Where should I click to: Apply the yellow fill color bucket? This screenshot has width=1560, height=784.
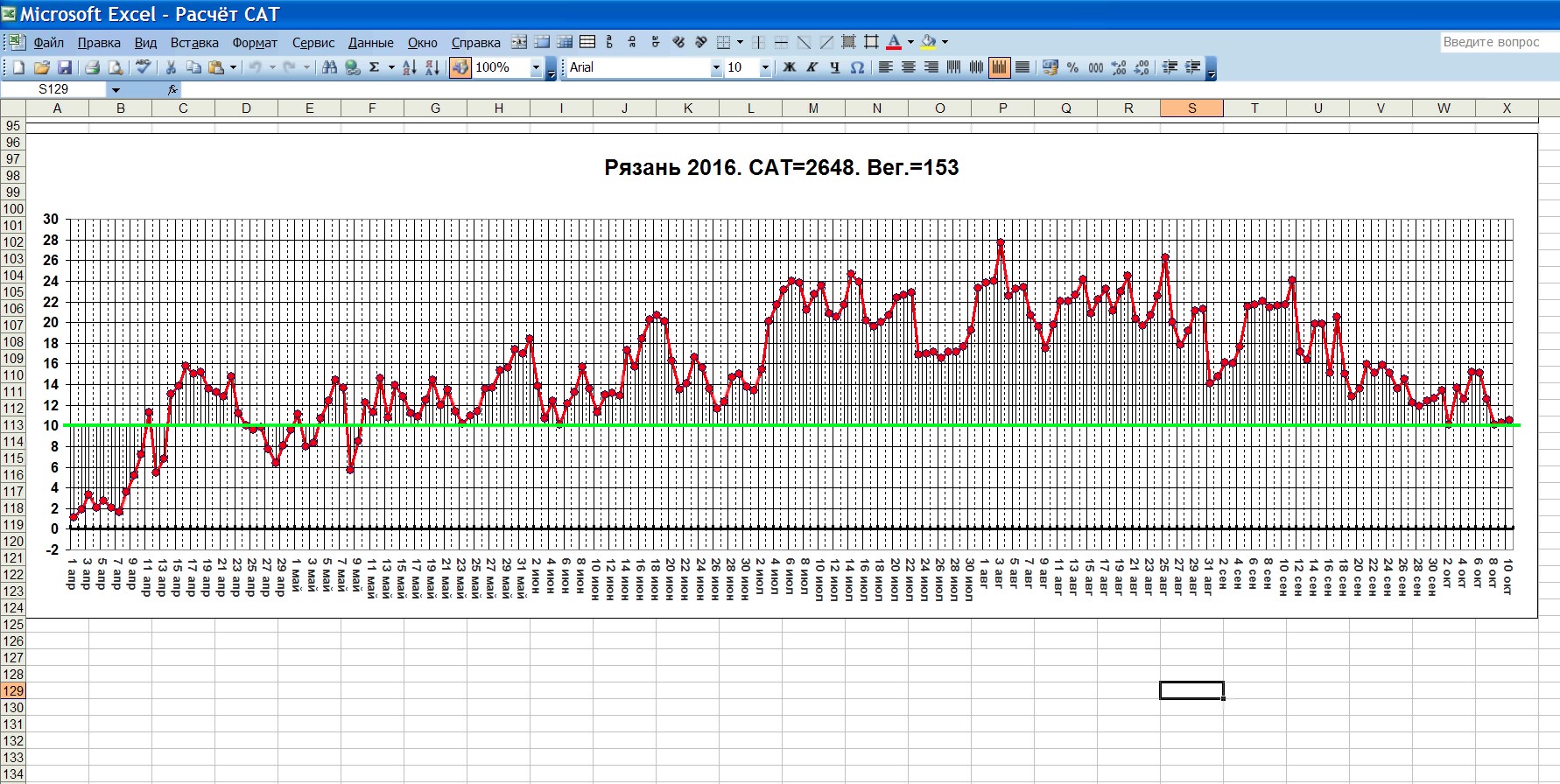pyautogui.click(x=928, y=42)
